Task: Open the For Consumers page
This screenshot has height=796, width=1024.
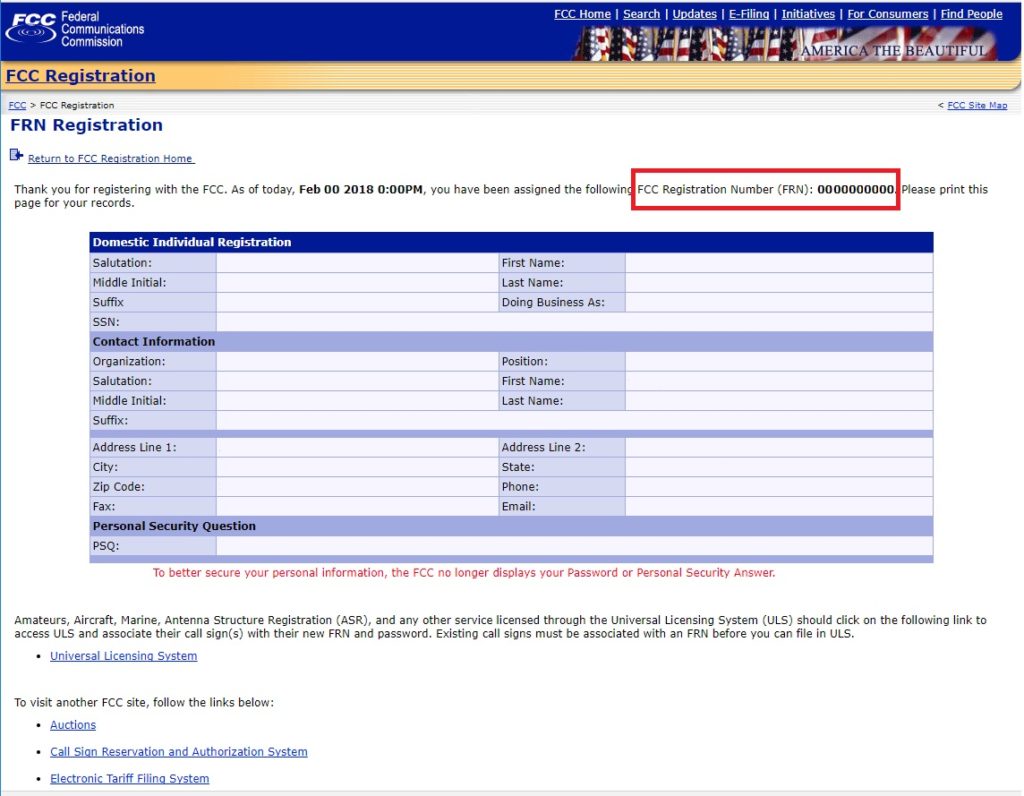Action: (889, 14)
